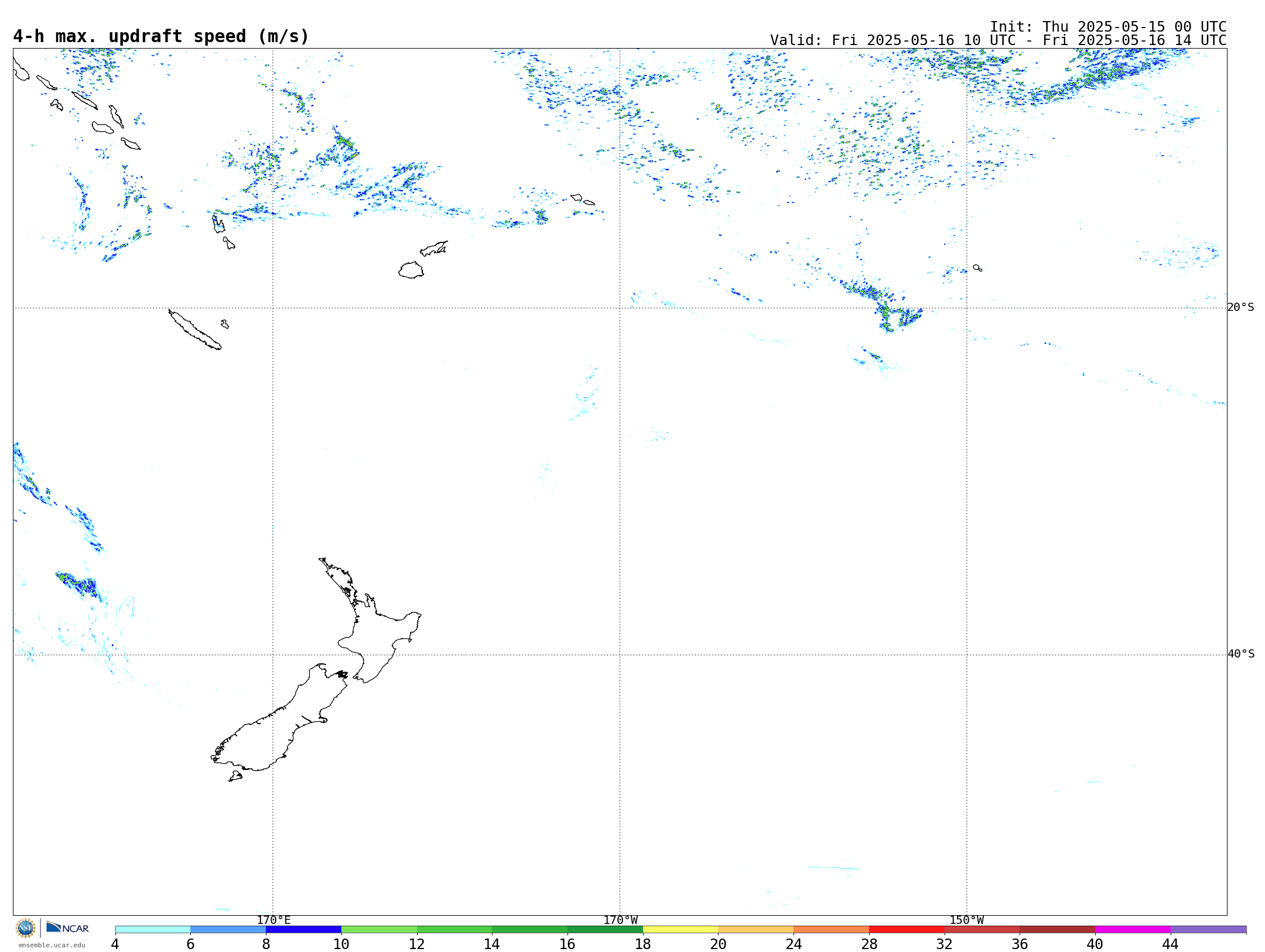Click the light blue 6-8 color swatch
Viewport: 1265px width, 952px height.
point(228,930)
